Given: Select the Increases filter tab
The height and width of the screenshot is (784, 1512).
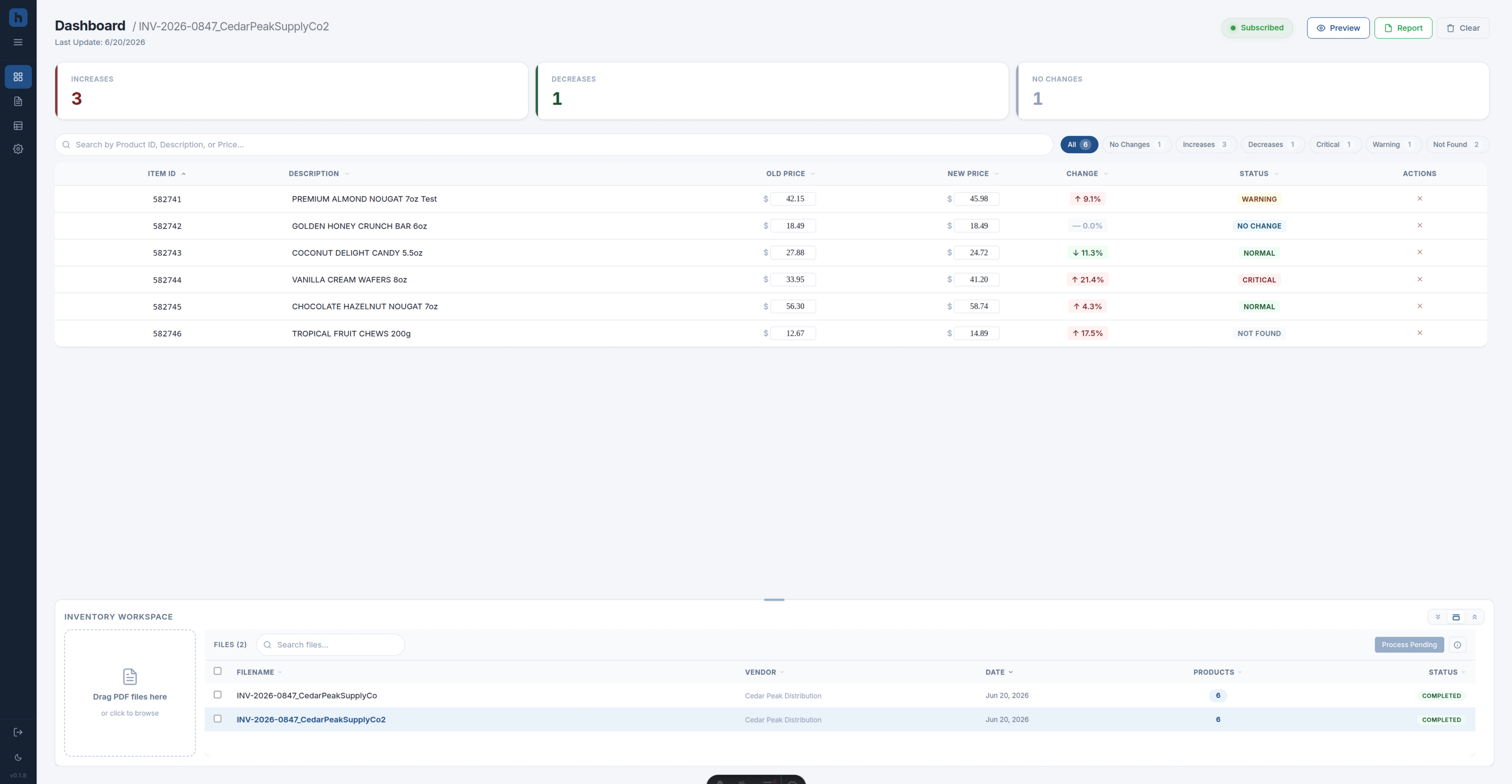Looking at the screenshot, I should tap(1206, 145).
